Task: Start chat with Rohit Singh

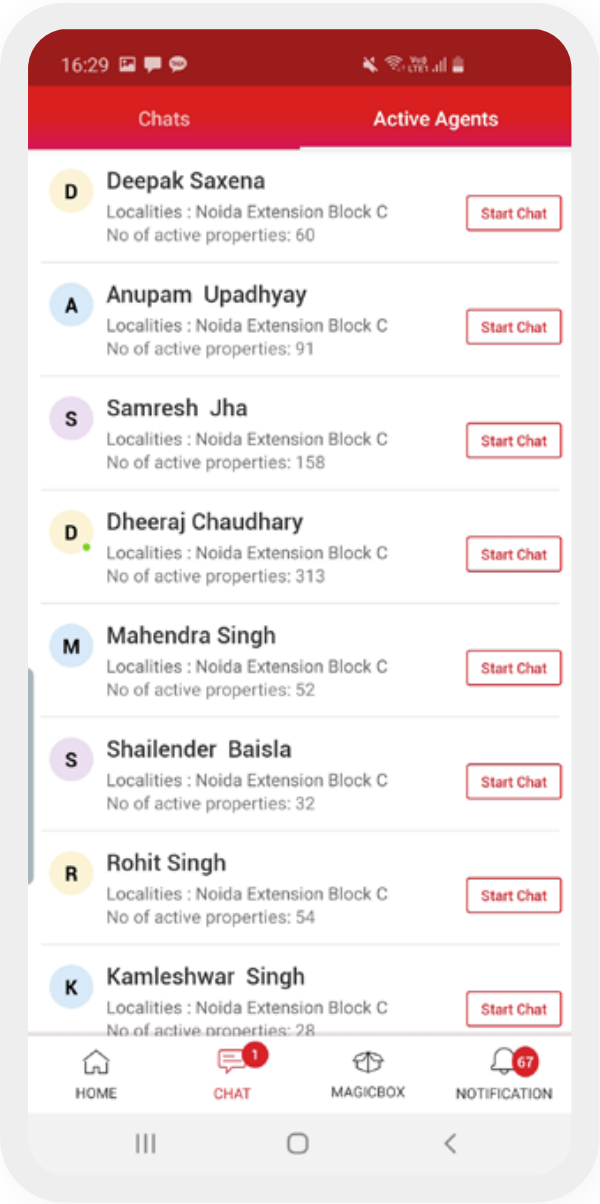Action: pyautogui.click(x=514, y=895)
